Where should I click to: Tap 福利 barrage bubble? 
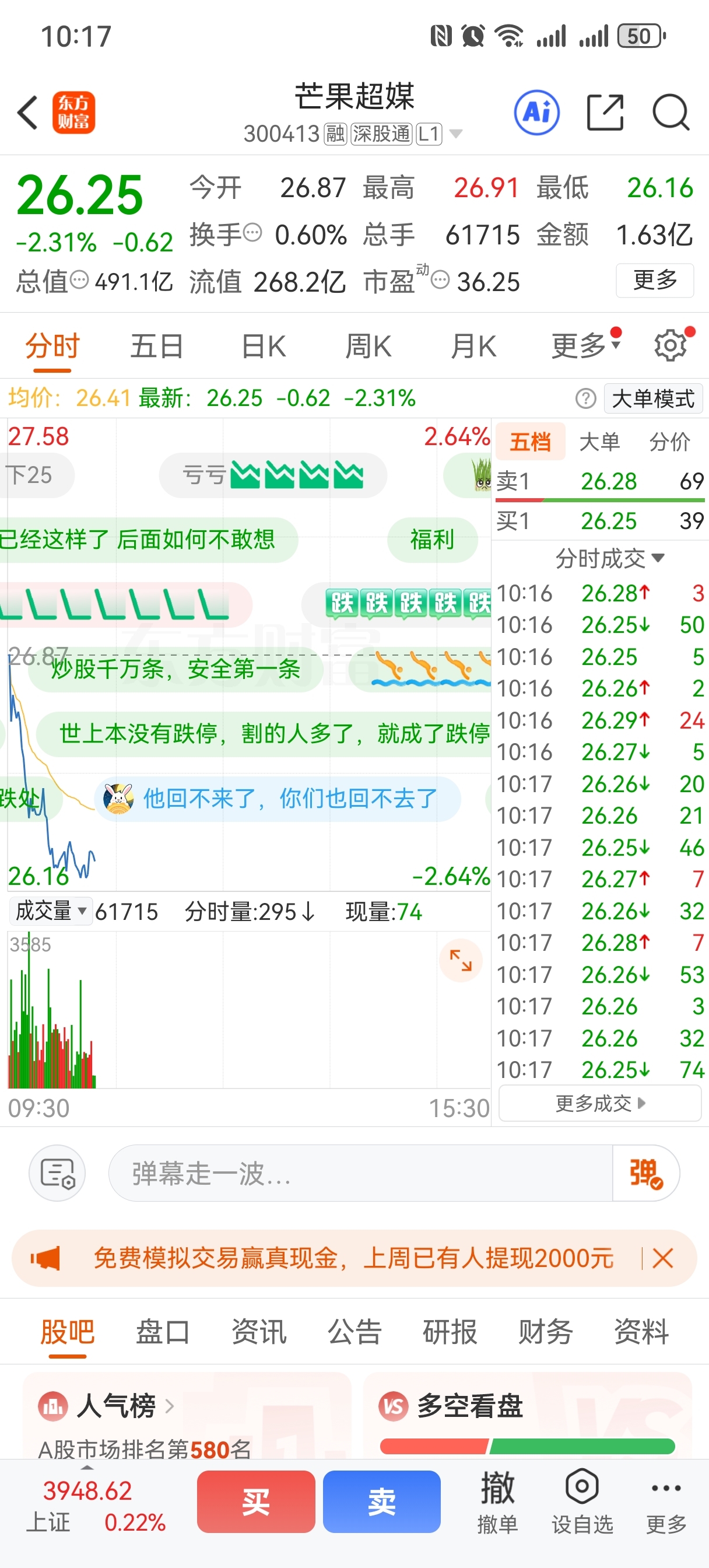point(432,540)
